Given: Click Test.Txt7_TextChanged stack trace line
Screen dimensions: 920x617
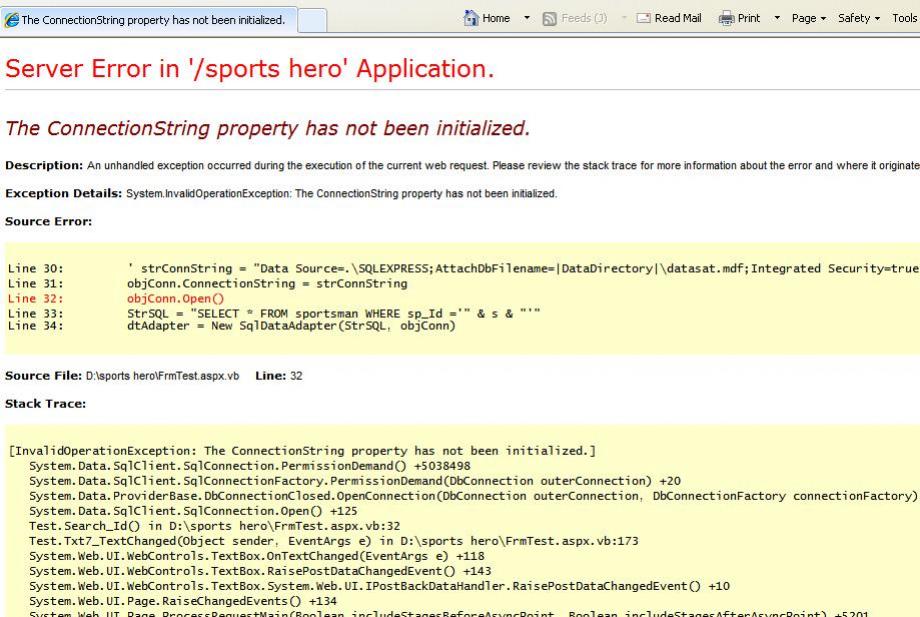Looking at the screenshot, I should (x=334, y=541).
